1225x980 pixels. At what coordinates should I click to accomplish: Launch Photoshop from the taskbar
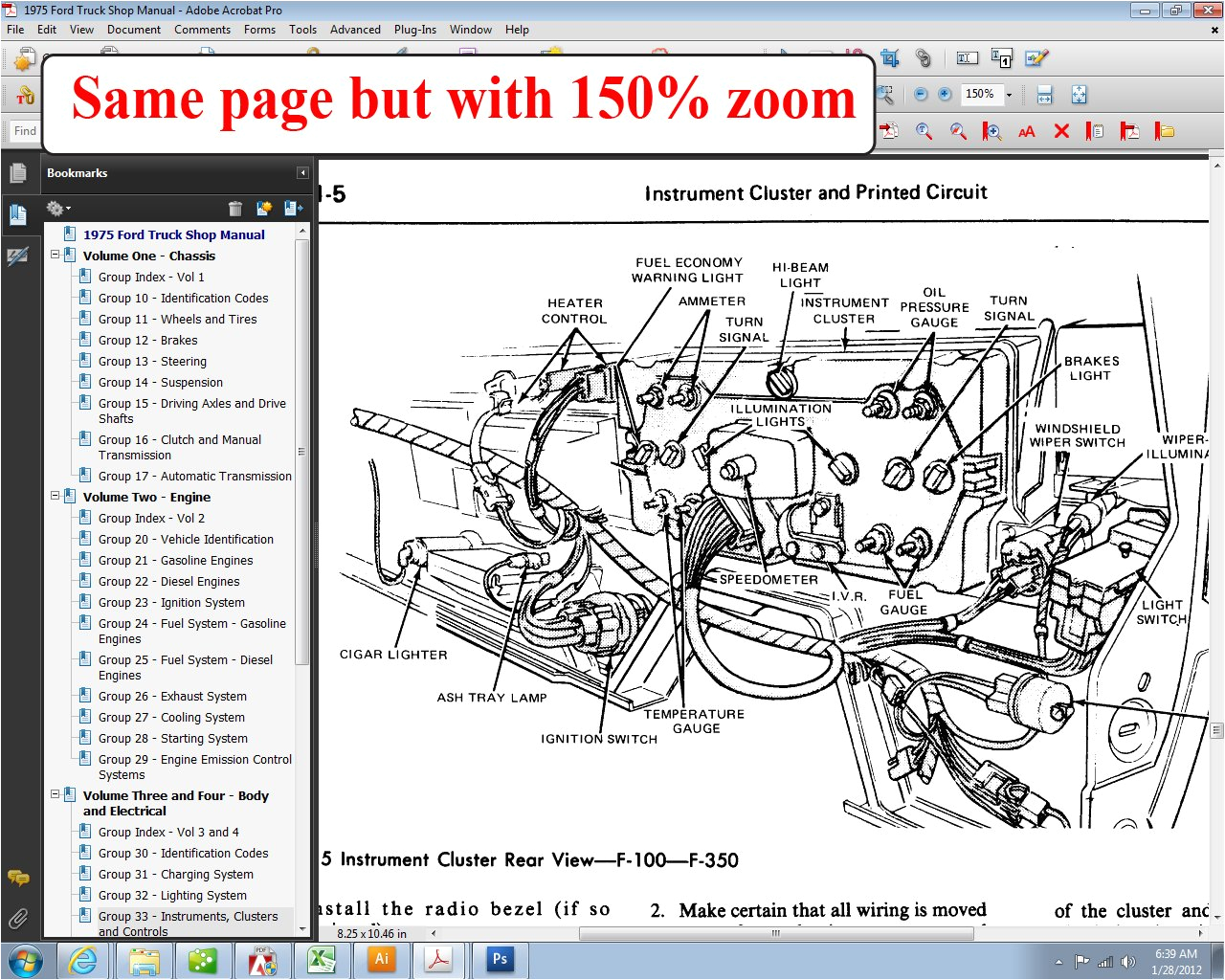click(x=500, y=958)
